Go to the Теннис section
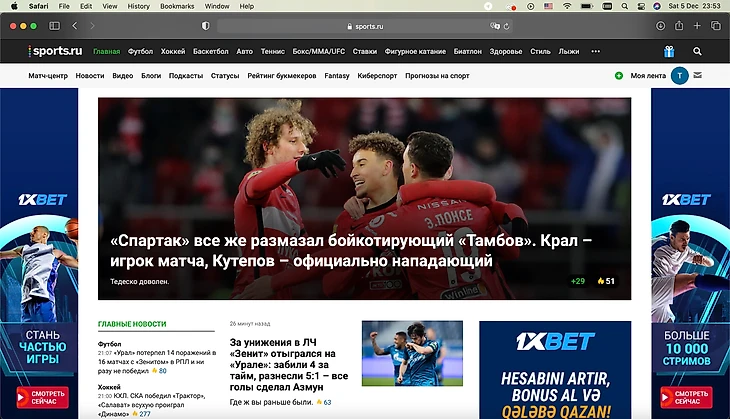Viewport: 730px width, 419px height. 272,51
